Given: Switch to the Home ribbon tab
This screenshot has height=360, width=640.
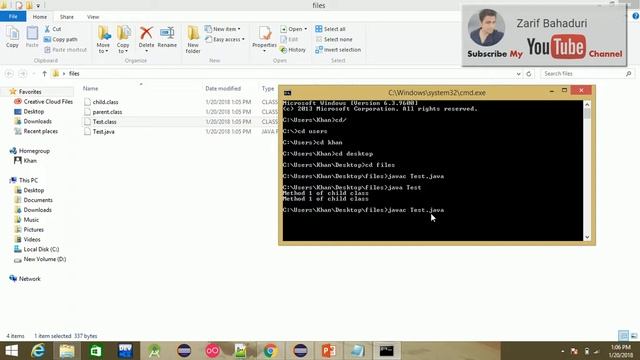Looking at the screenshot, I should tap(40, 17).
